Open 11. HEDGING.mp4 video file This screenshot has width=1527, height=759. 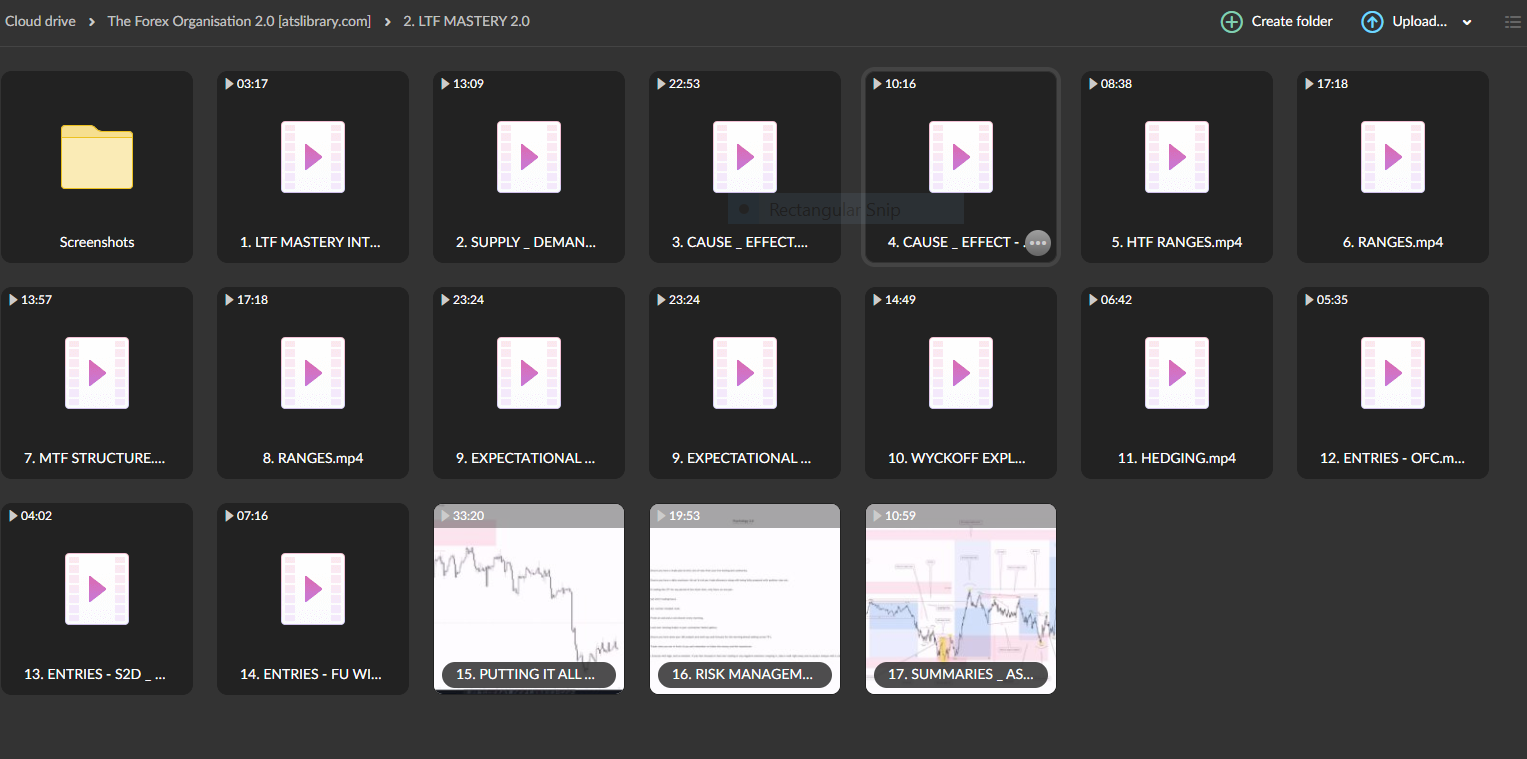tap(1177, 373)
